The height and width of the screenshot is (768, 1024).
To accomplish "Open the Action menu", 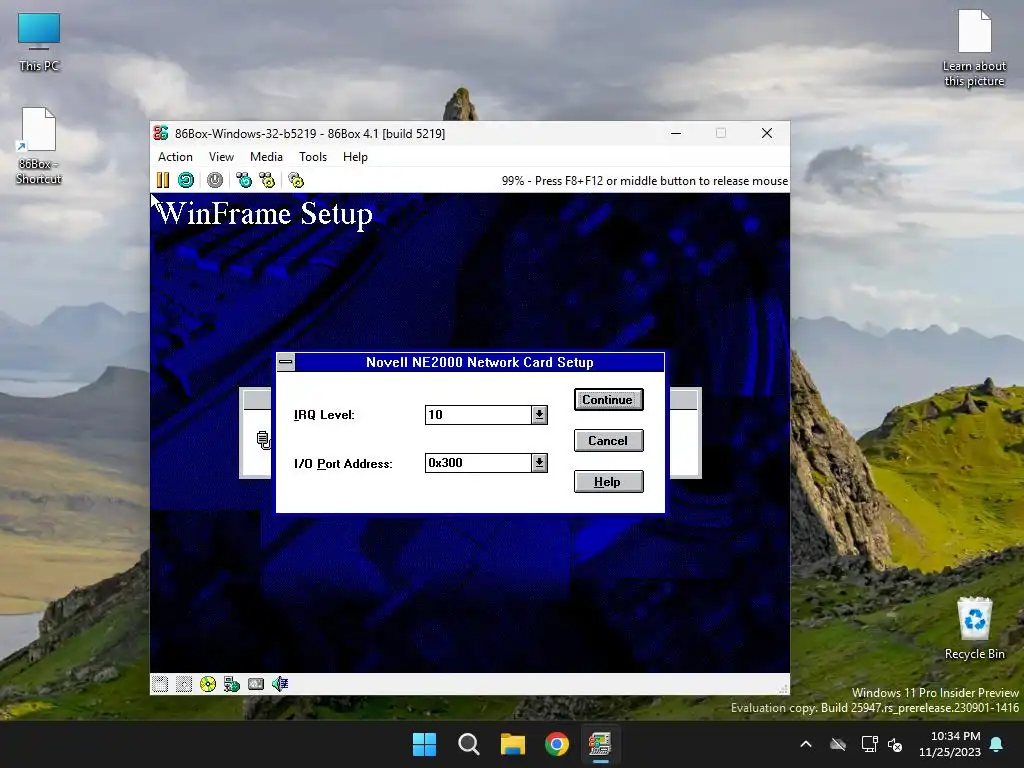I will (175, 157).
